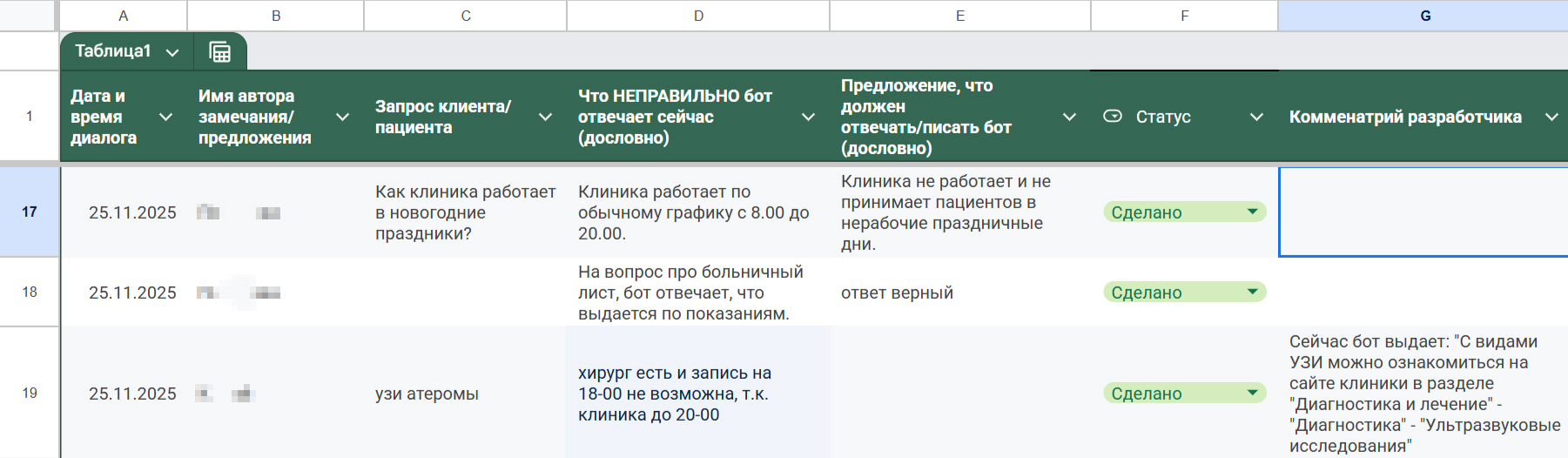
Task: Open filter dropdown for Дата и время диалога
Action: [165, 117]
